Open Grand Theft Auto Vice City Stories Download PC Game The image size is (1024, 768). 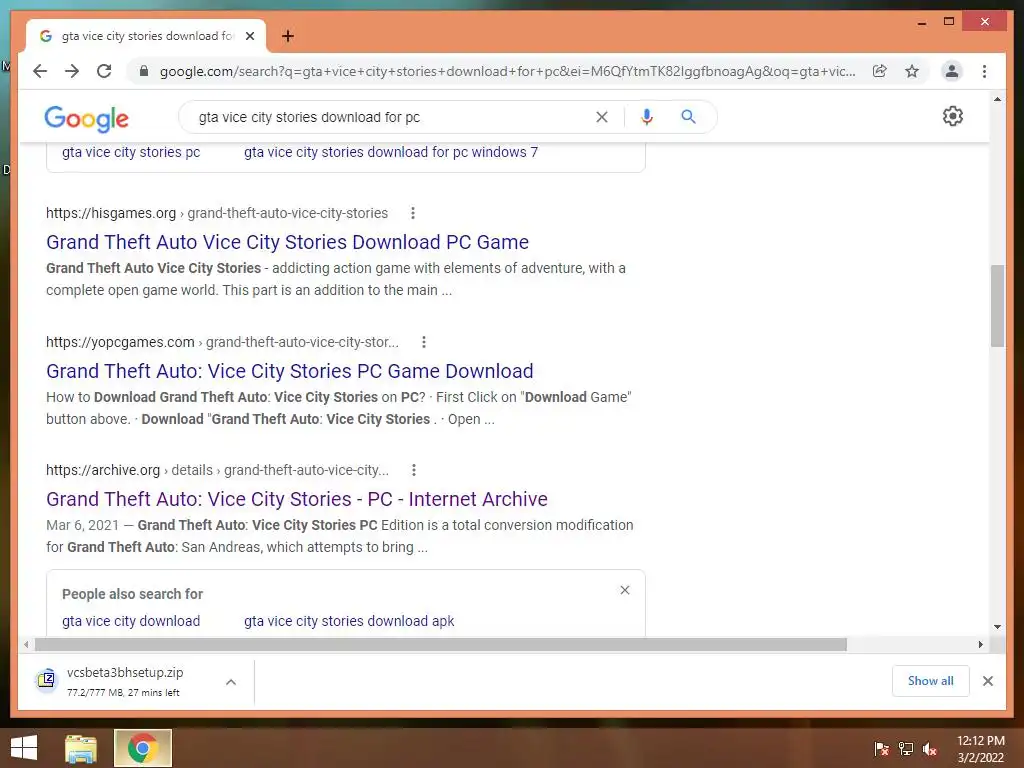click(287, 242)
